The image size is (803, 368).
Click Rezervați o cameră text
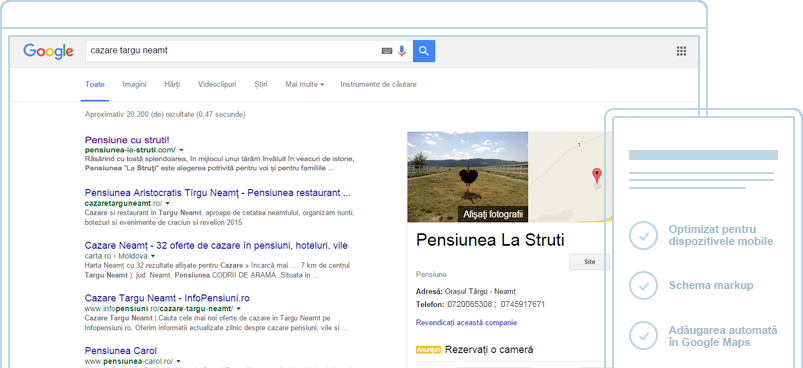489,350
